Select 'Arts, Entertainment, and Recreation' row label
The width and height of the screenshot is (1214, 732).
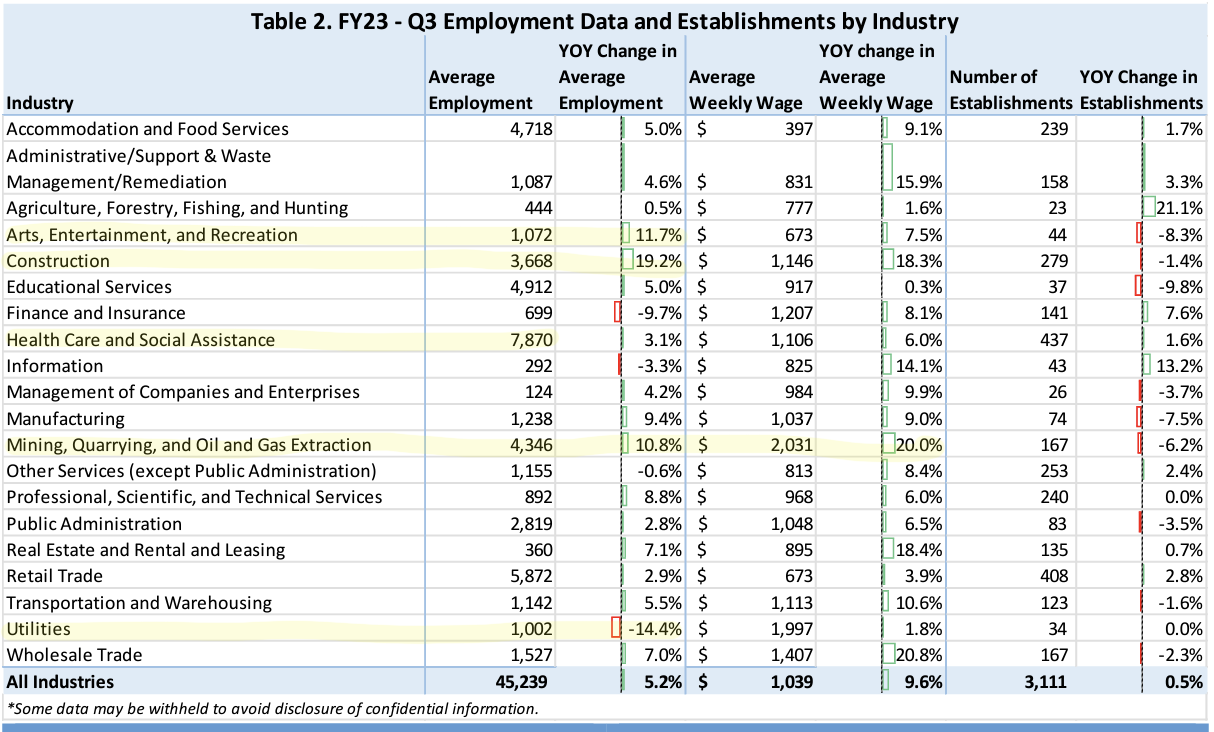click(152, 235)
